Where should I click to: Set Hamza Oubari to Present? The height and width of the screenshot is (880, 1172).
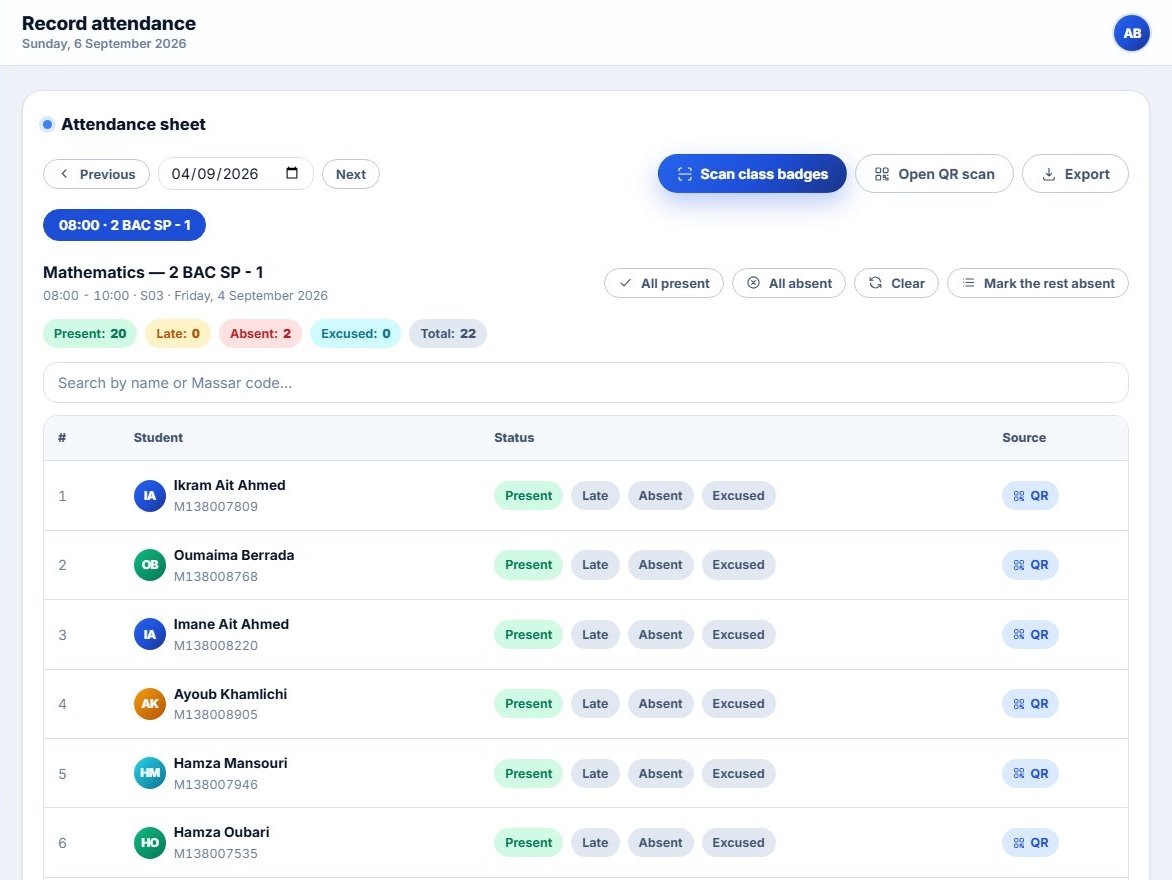528,843
